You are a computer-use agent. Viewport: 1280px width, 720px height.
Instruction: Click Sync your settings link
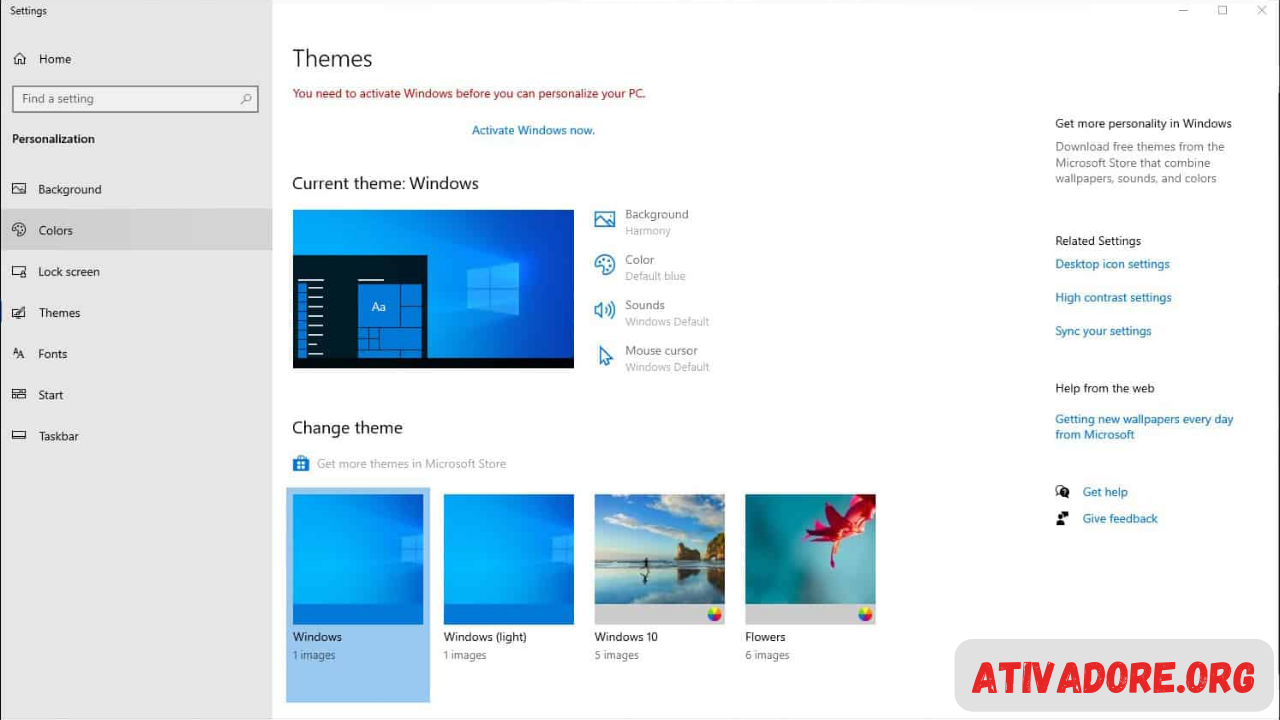[x=1103, y=331]
